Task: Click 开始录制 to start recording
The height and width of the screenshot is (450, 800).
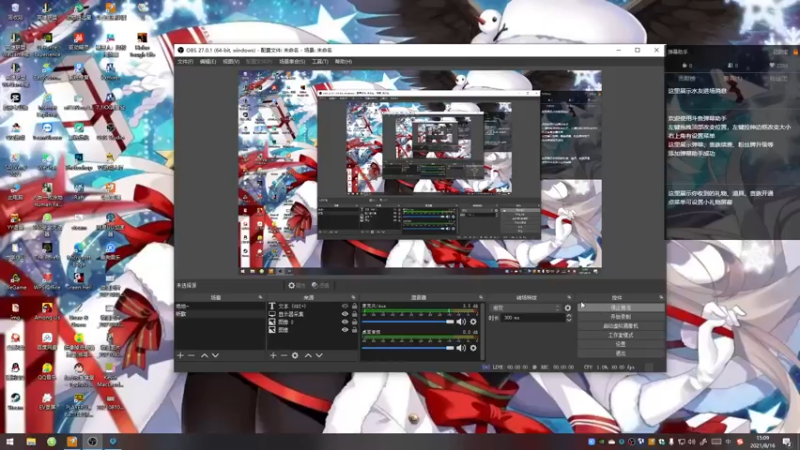Action: pos(621,317)
